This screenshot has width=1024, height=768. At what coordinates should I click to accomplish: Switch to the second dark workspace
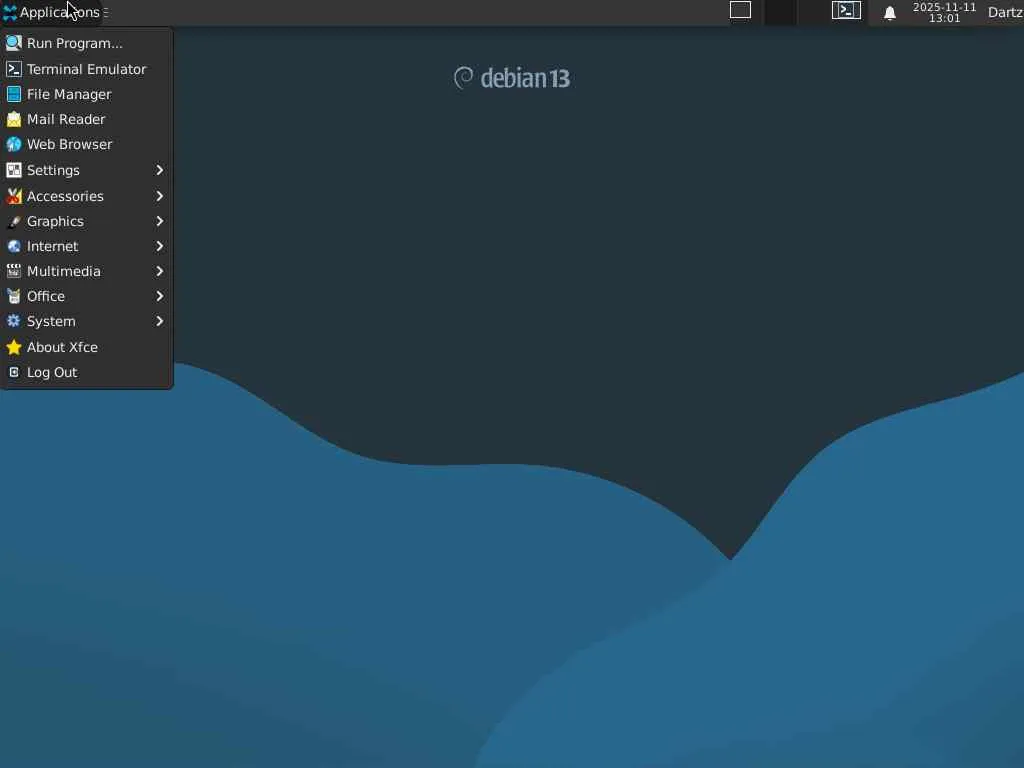click(x=780, y=12)
